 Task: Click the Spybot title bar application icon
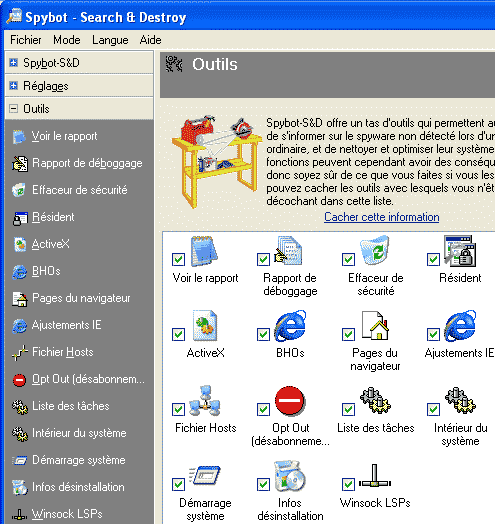tap(14, 17)
